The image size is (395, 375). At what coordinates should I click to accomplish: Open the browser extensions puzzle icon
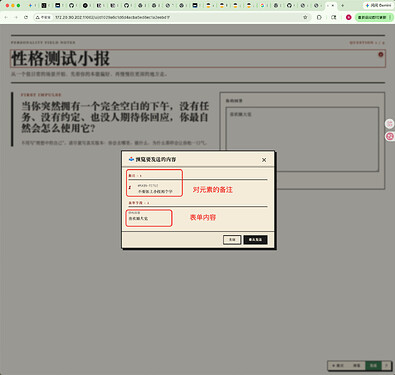pos(319,17)
